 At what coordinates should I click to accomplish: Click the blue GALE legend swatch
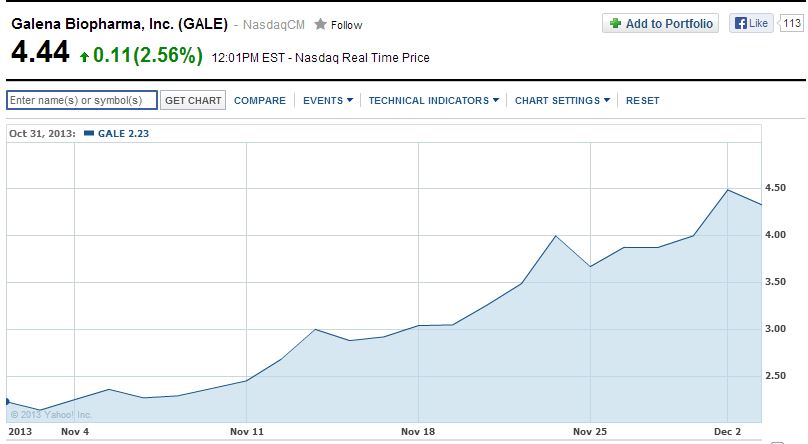coord(89,133)
